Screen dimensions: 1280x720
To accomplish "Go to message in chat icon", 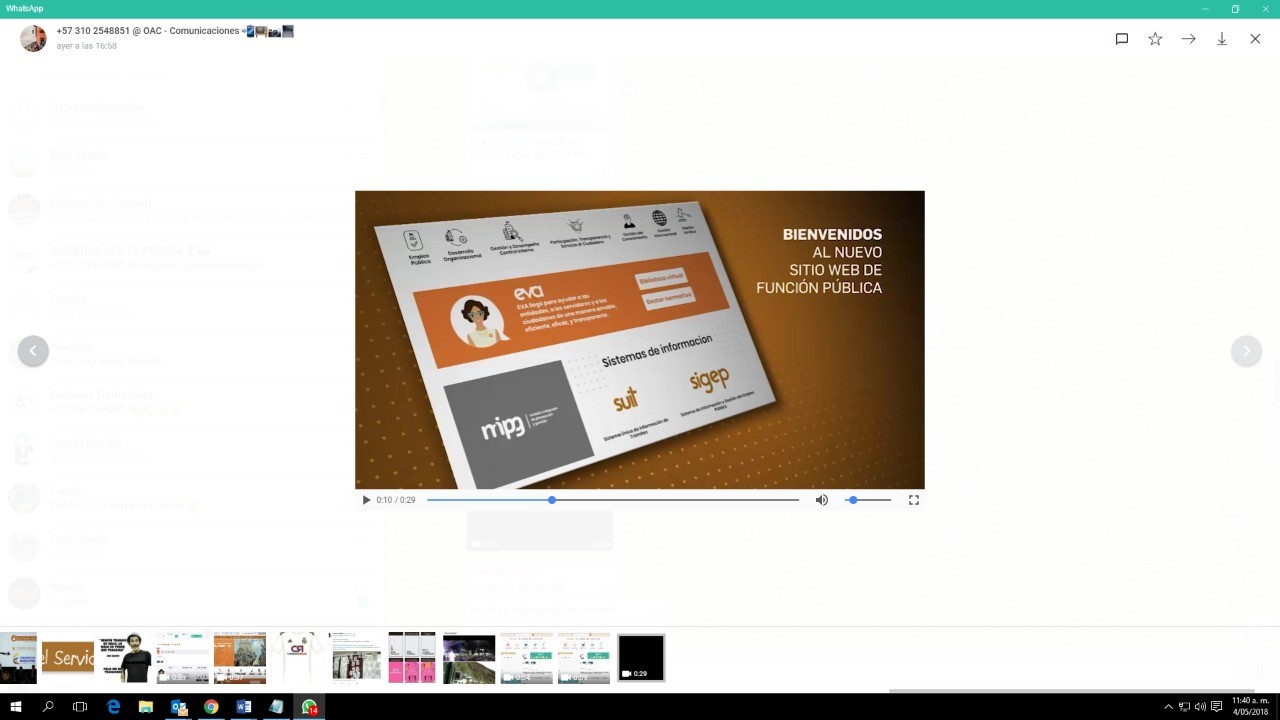I will [1122, 39].
